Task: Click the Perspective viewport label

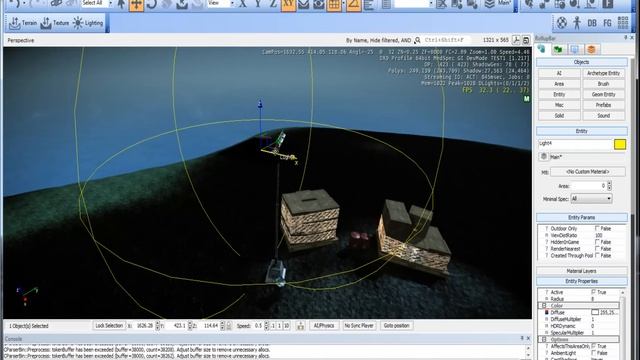Action: [21, 40]
